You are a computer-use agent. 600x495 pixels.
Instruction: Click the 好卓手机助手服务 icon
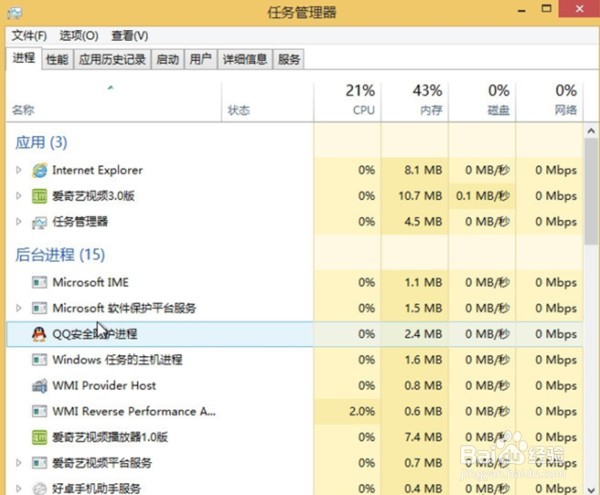coord(39,488)
